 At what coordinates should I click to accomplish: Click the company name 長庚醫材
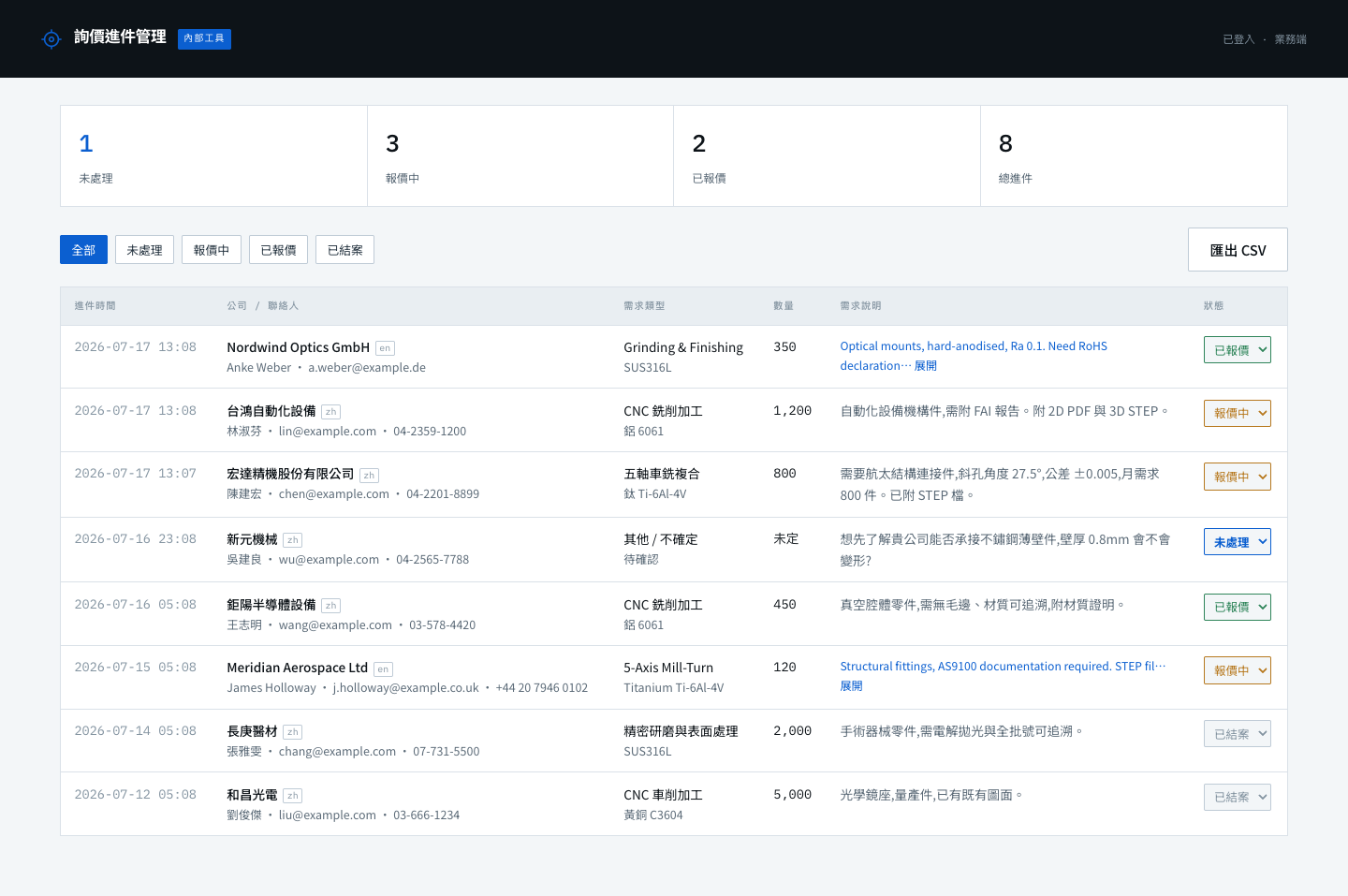pos(252,731)
